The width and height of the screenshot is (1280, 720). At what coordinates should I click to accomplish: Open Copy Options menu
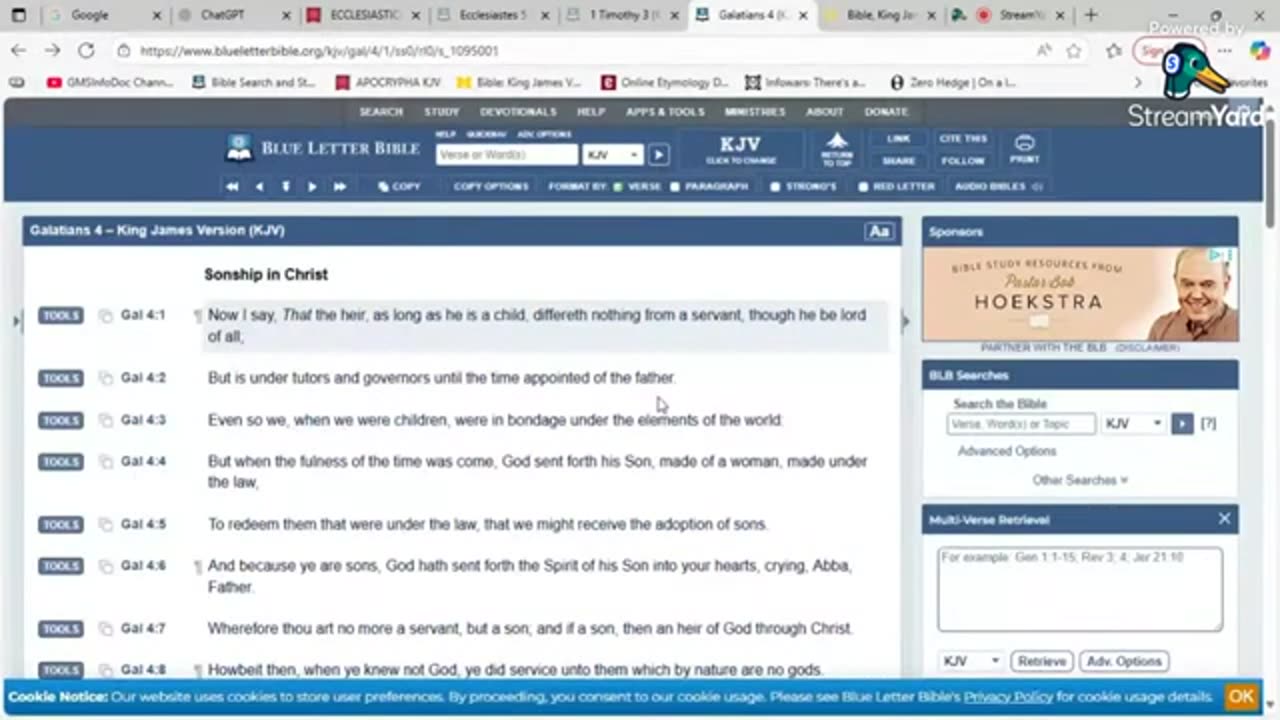(491, 187)
